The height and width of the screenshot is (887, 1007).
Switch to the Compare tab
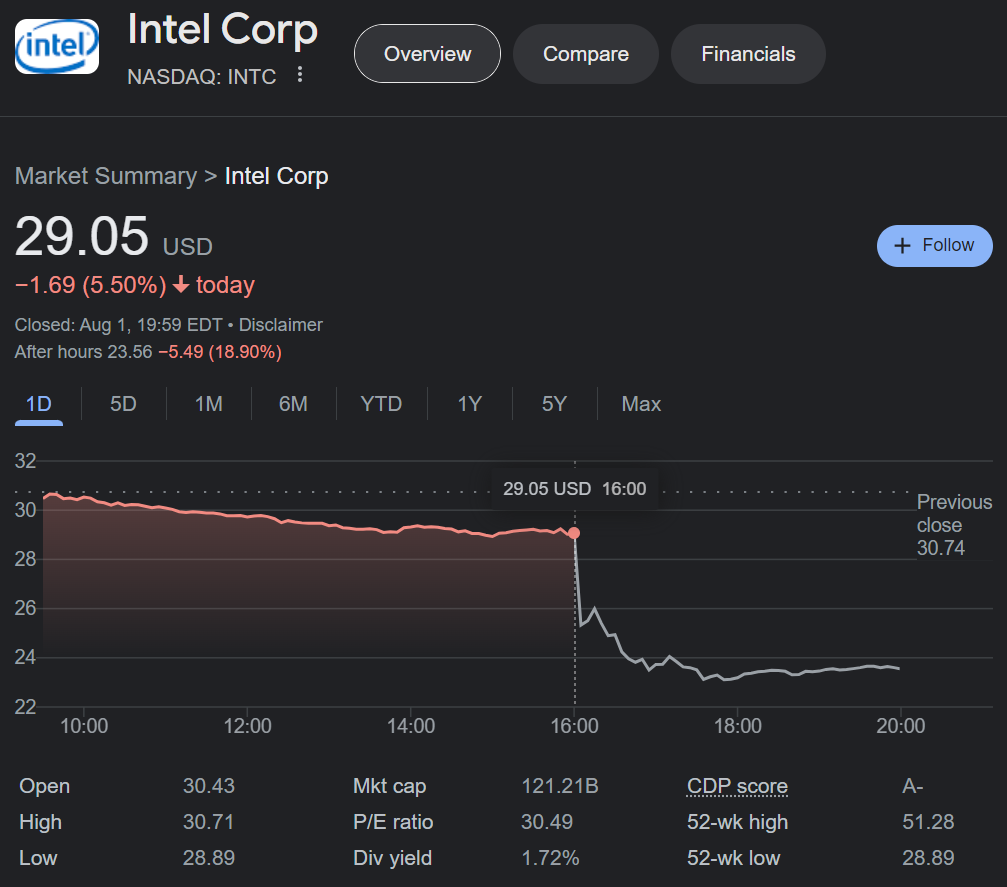(585, 54)
